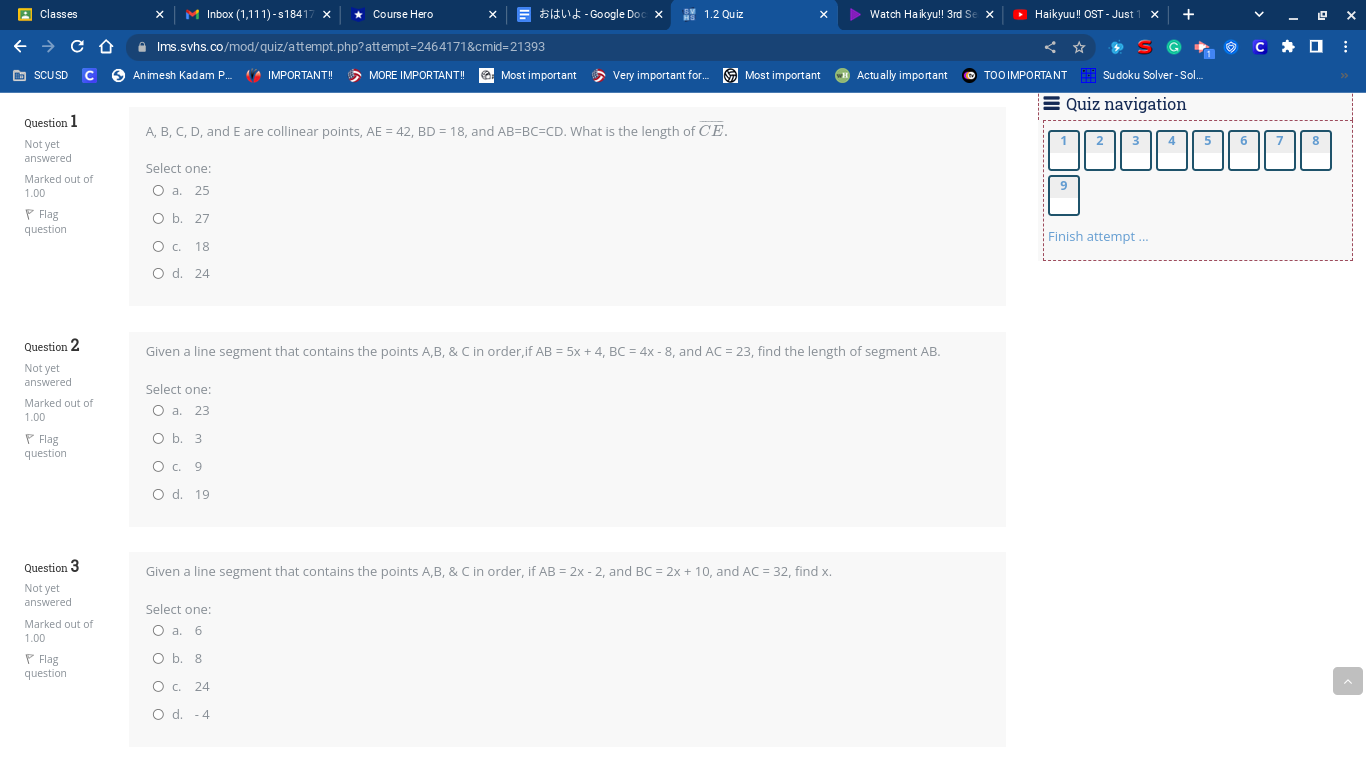This screenshot has width=1366, height=768.
Task: Close the Course Hero tab
Action: click(492, 15)
